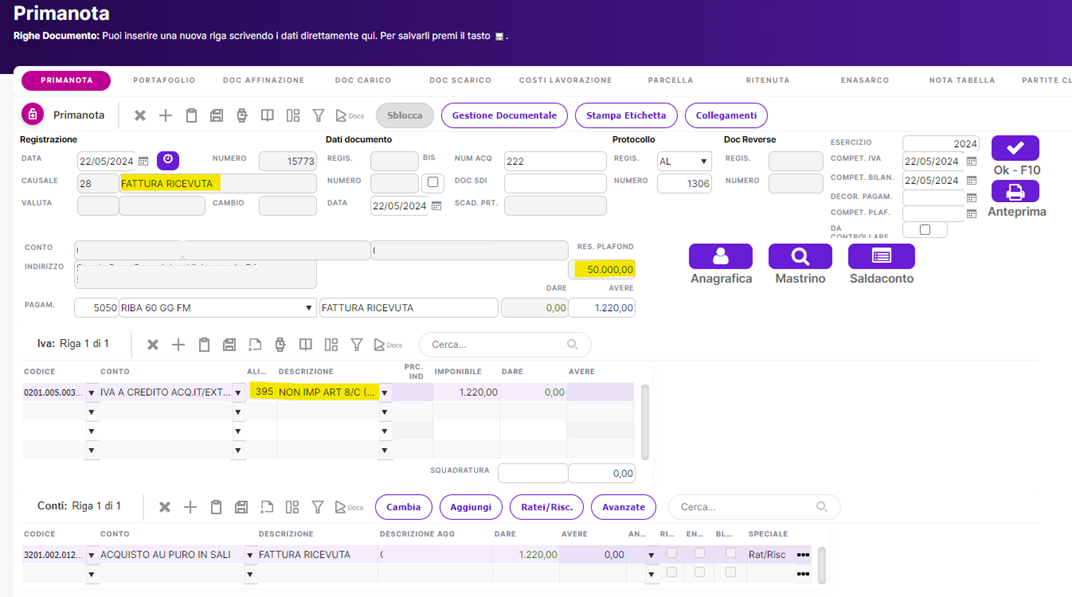The width and height of the screenshot is (1072, 597).
Task: Click the Avanzate button
Action: click(x=624, y=507)
